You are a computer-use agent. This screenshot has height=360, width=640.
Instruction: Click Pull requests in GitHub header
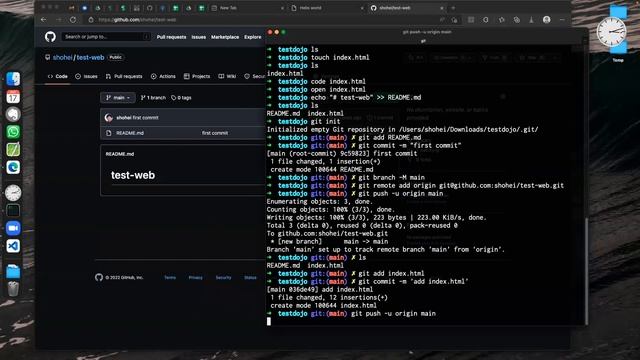tap(171, 37)
